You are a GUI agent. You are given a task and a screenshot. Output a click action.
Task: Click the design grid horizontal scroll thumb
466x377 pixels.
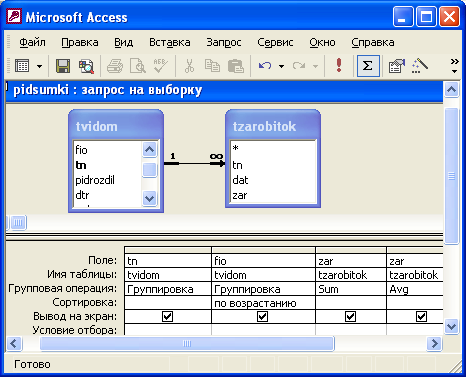[187, 343]
